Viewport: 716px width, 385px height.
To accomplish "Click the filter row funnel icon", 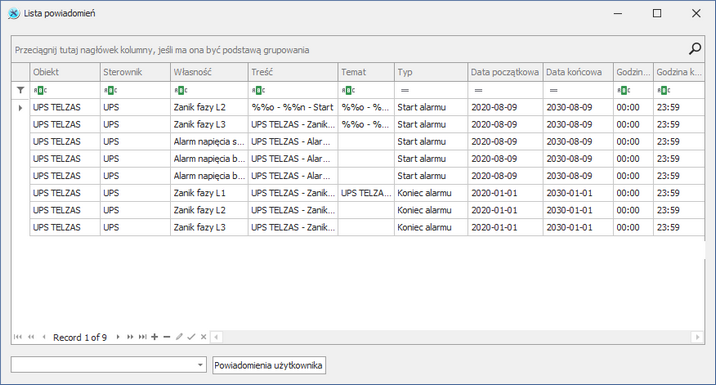I will 21,90.
